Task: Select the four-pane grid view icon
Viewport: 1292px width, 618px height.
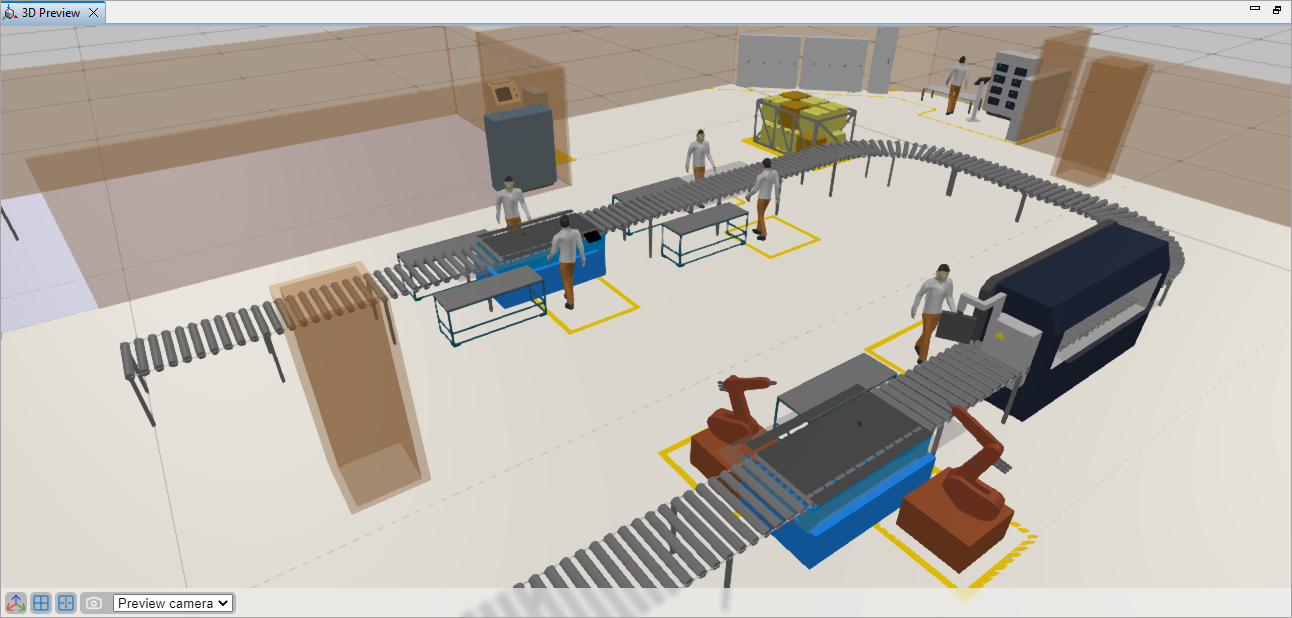Action: point(41,603)
